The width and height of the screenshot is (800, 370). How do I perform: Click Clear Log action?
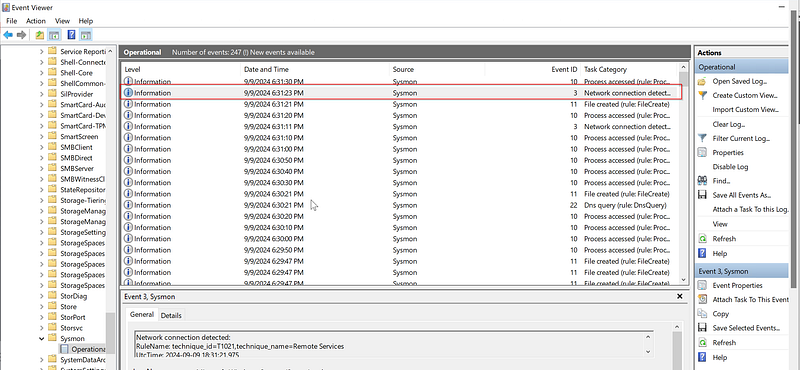click(729, 124)
